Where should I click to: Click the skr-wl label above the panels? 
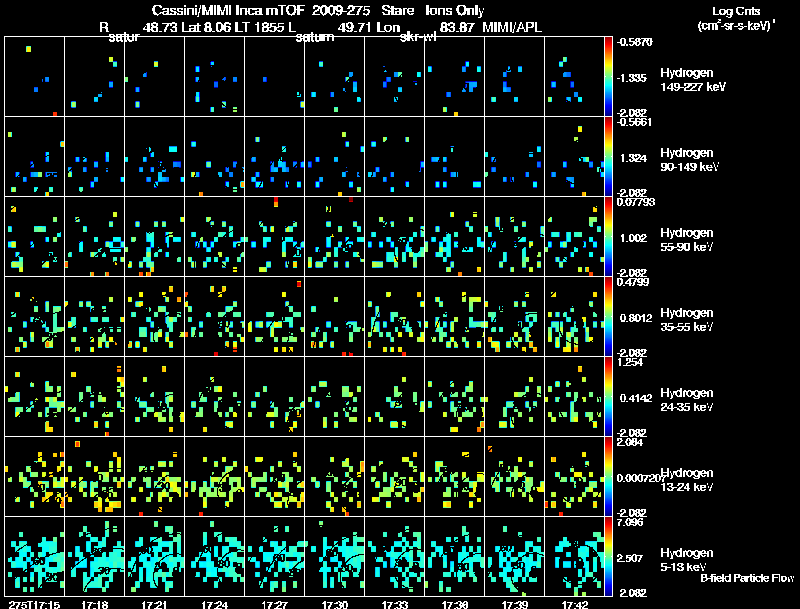[x=418, y=37]
